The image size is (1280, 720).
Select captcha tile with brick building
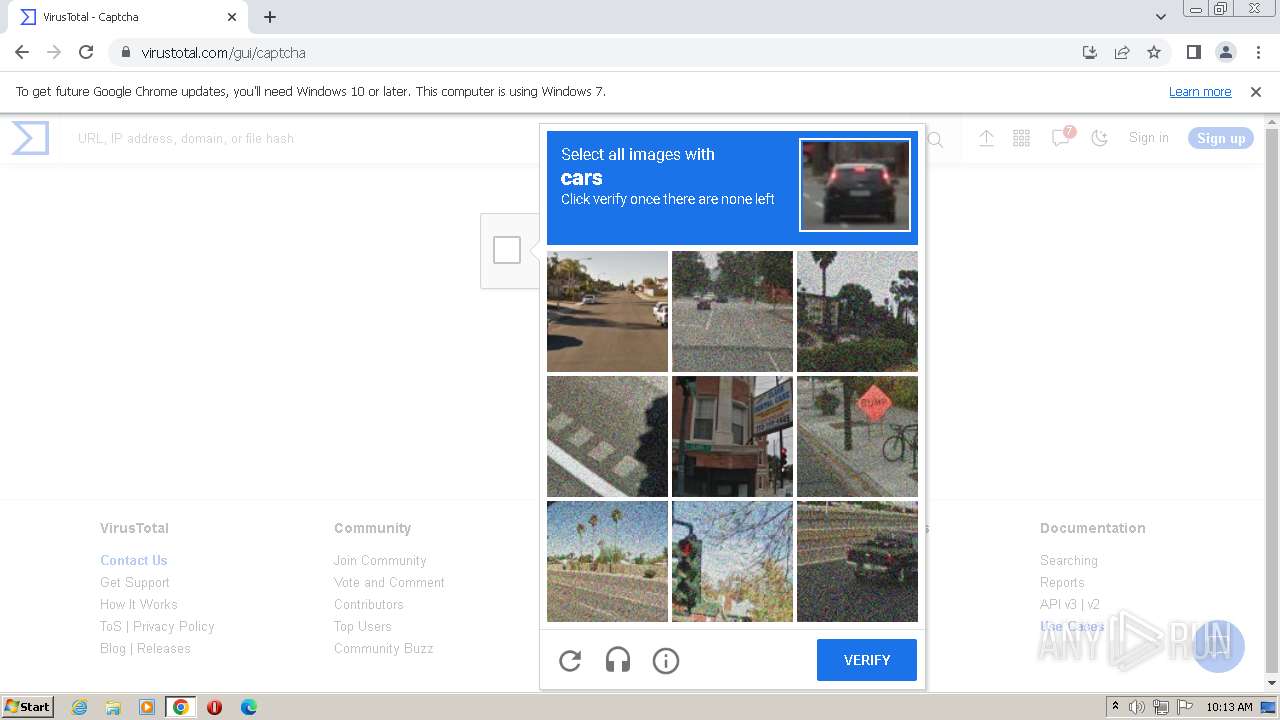coord(732,436)
